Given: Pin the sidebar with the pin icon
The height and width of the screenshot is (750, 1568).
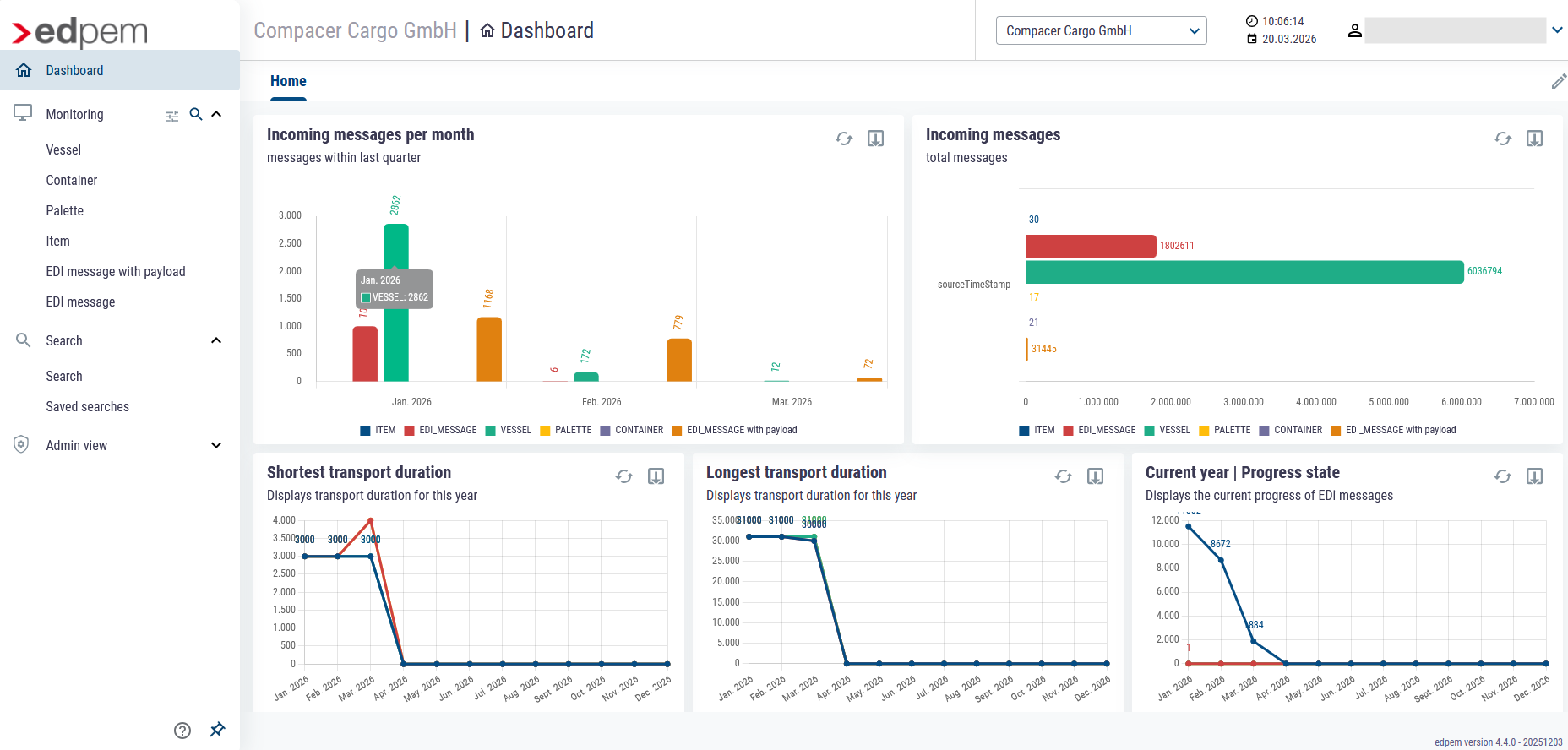Looking at the screenshot, I should click(x=217, y=730).
